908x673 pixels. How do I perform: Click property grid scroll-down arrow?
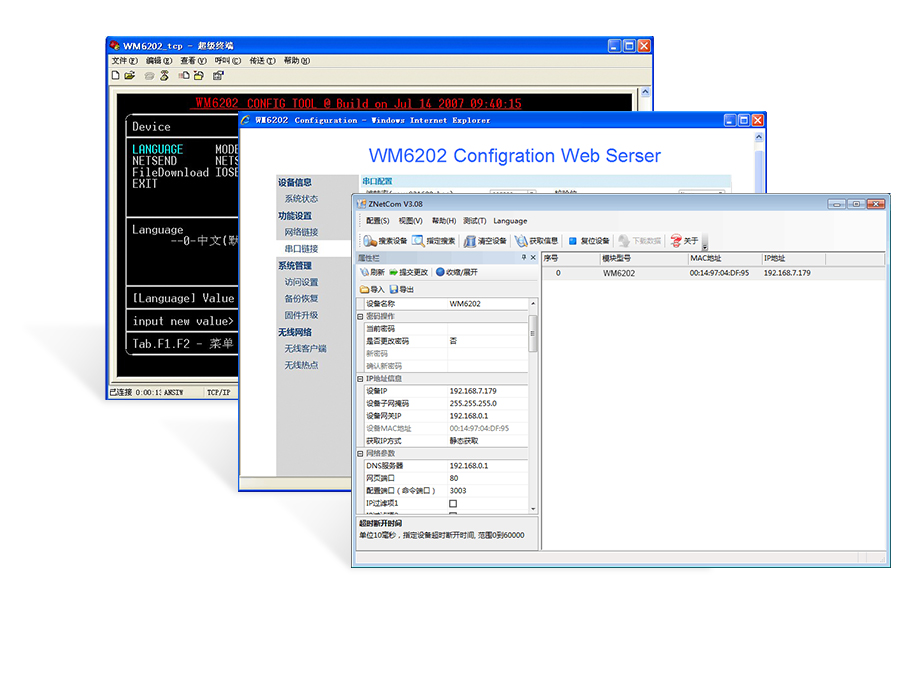click(533, 509)
